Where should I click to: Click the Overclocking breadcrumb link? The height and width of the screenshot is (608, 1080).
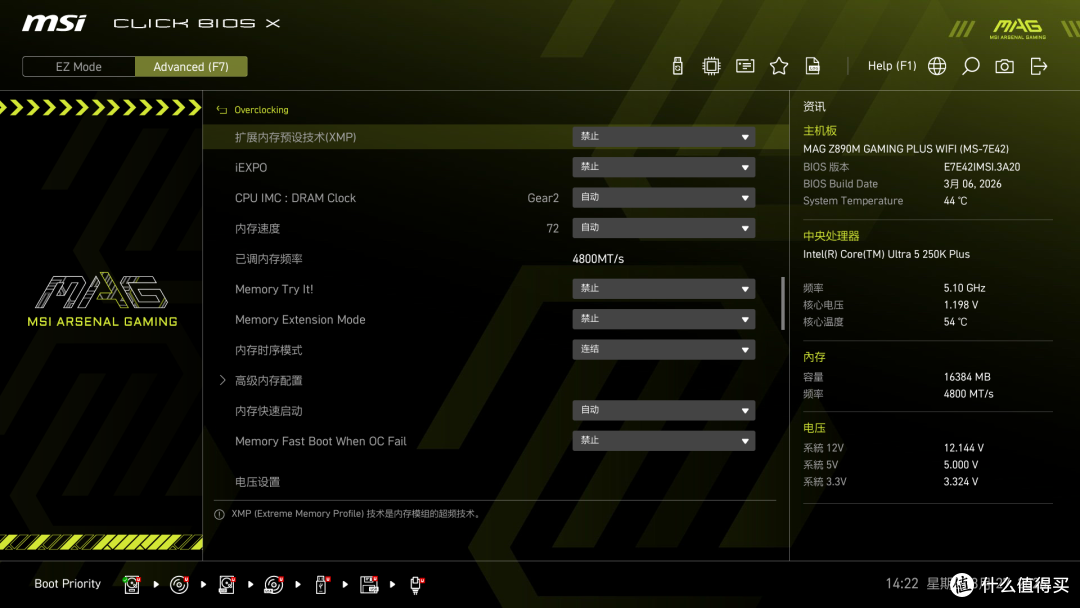point(261,109)
